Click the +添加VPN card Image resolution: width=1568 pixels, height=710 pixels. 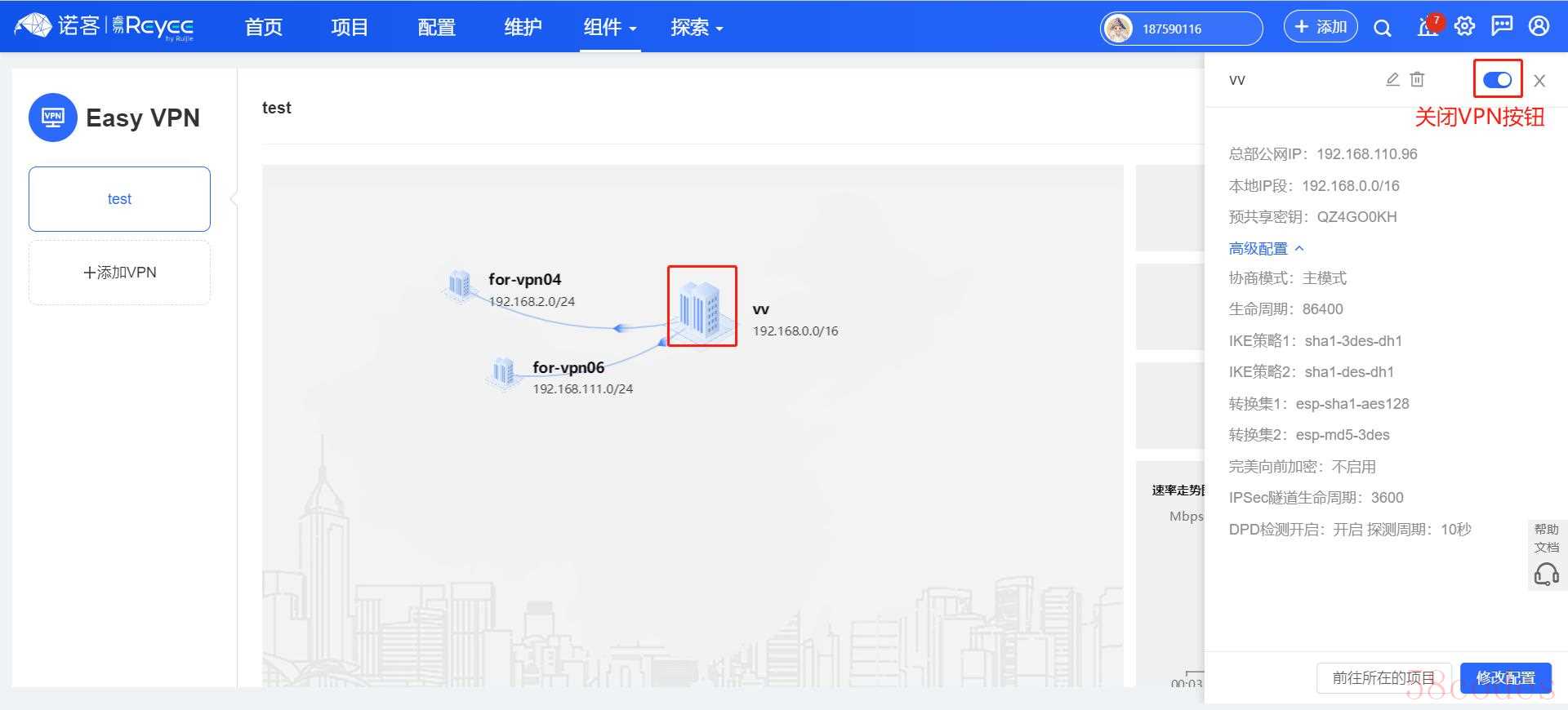coord(119,273)
